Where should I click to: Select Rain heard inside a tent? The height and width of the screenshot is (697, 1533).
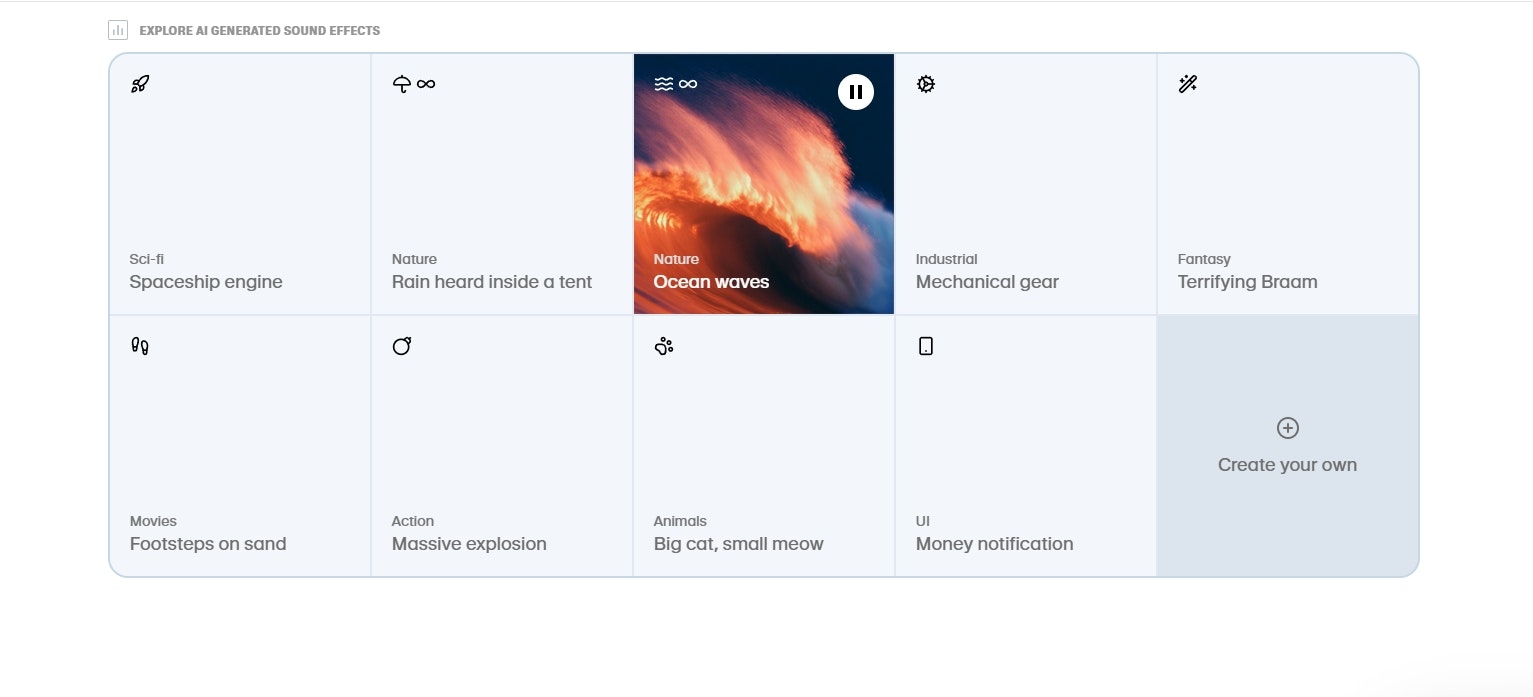coord(502,184)
